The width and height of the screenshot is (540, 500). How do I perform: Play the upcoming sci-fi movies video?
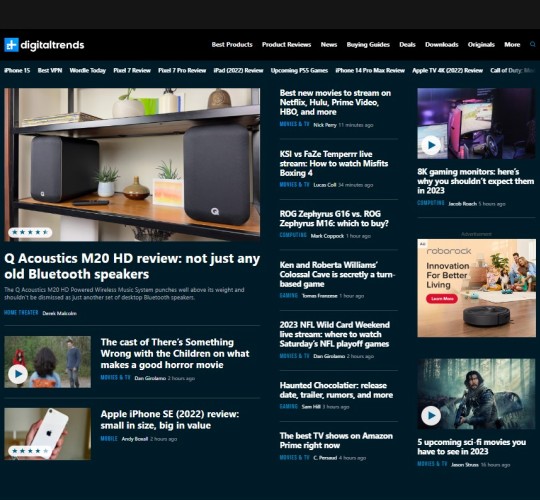[x=431, y=416]
